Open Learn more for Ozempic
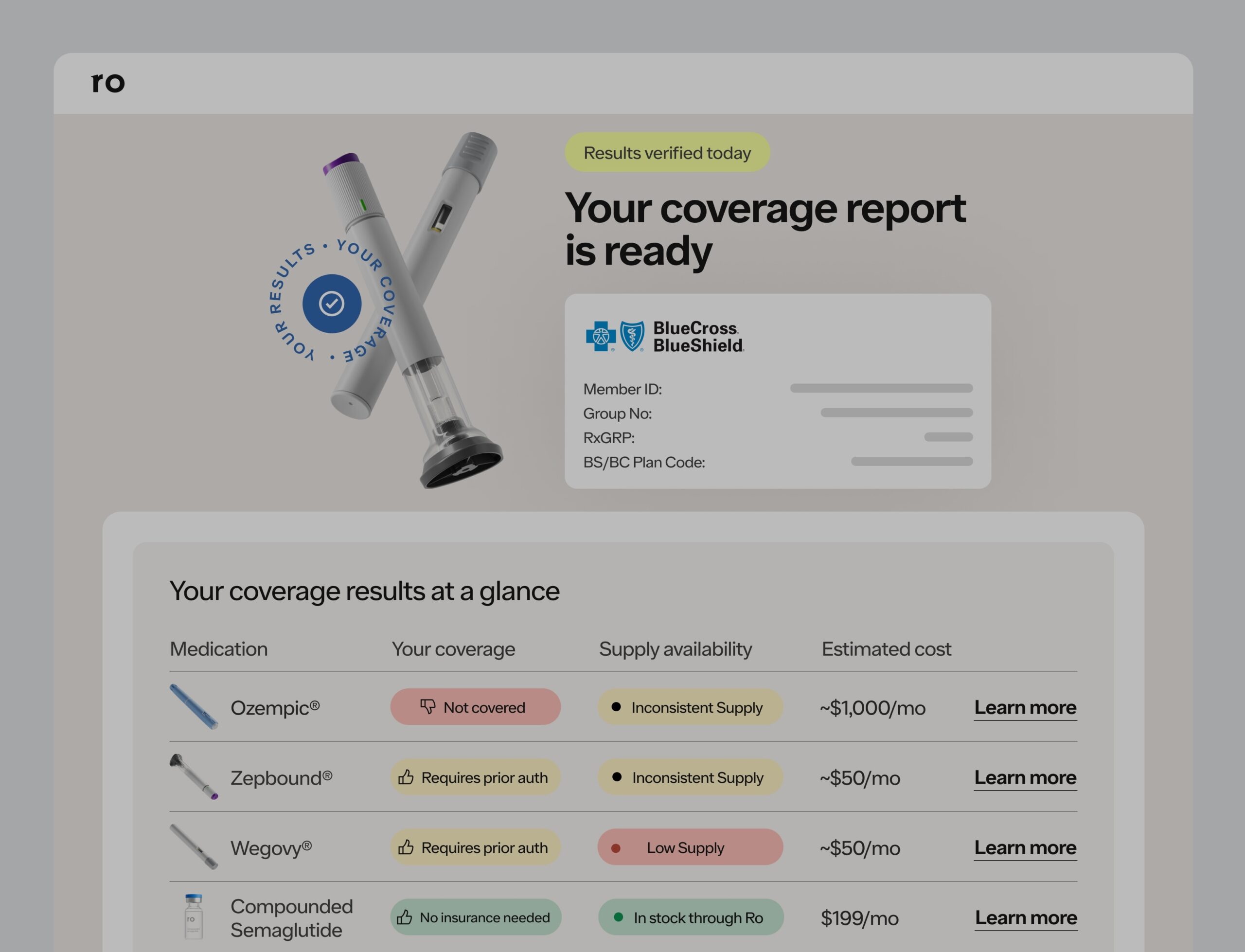The width and height of the screenshot is (1245, 952). point(1025,708)
